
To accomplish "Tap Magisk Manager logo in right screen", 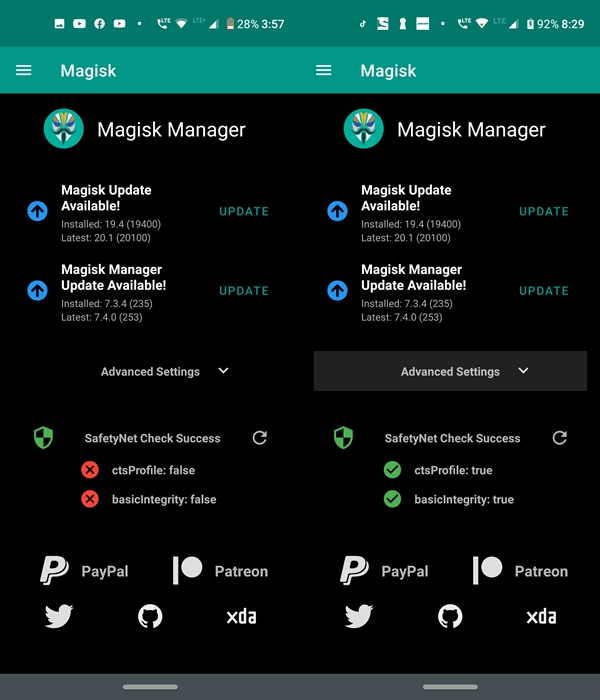I will point(363,129).
